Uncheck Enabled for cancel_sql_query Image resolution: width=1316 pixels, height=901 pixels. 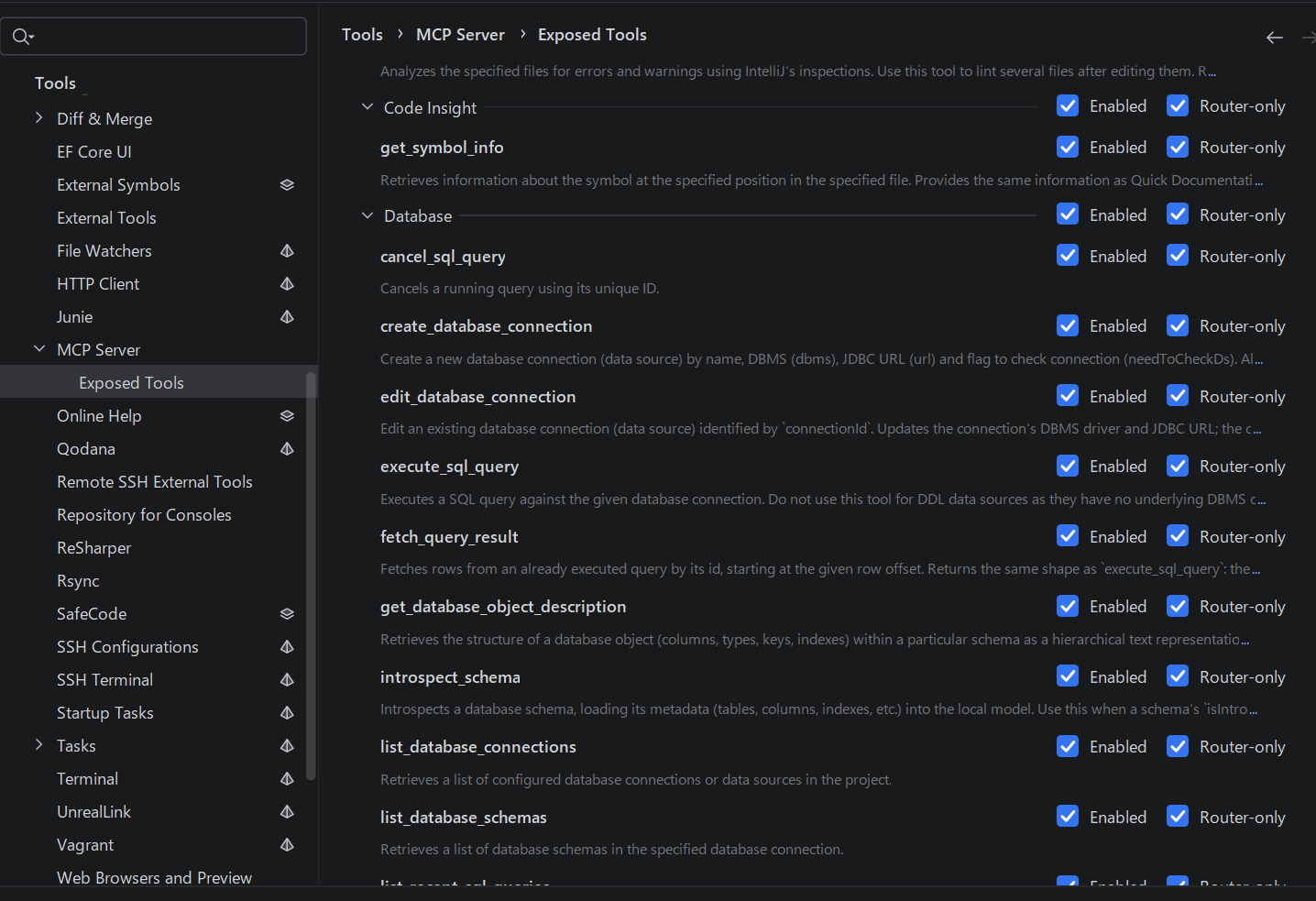1068,256
